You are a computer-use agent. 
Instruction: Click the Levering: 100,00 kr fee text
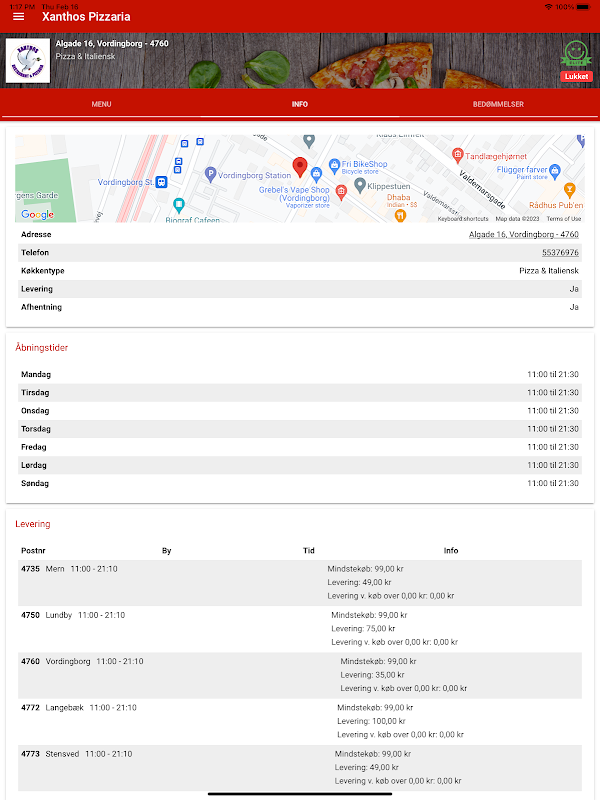point(371,721)
